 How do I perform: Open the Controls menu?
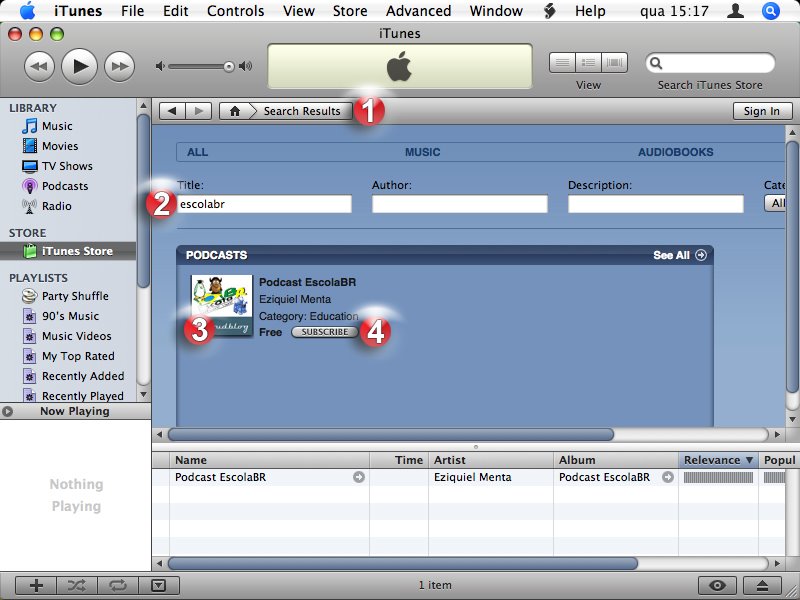click(x=236, y=11)
